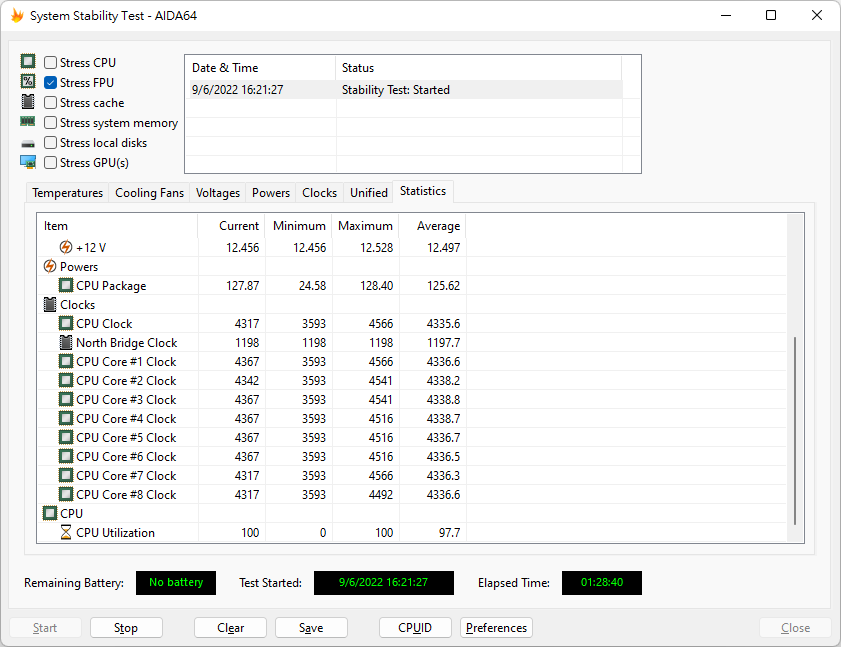
Task: Click the North Bridge Clock icon
Action: 65,342
